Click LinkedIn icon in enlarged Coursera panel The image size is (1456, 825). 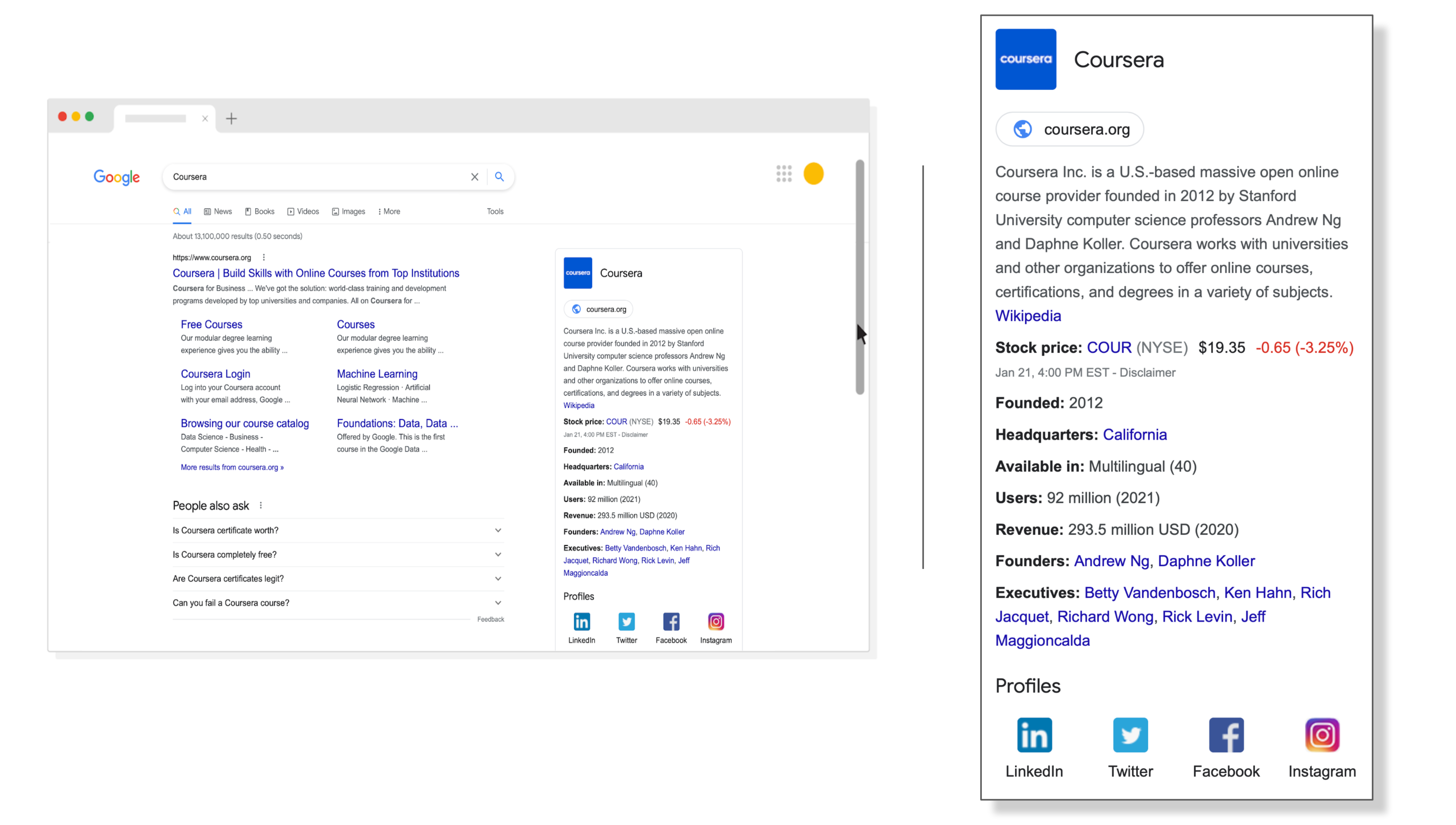pos(1034,735)
